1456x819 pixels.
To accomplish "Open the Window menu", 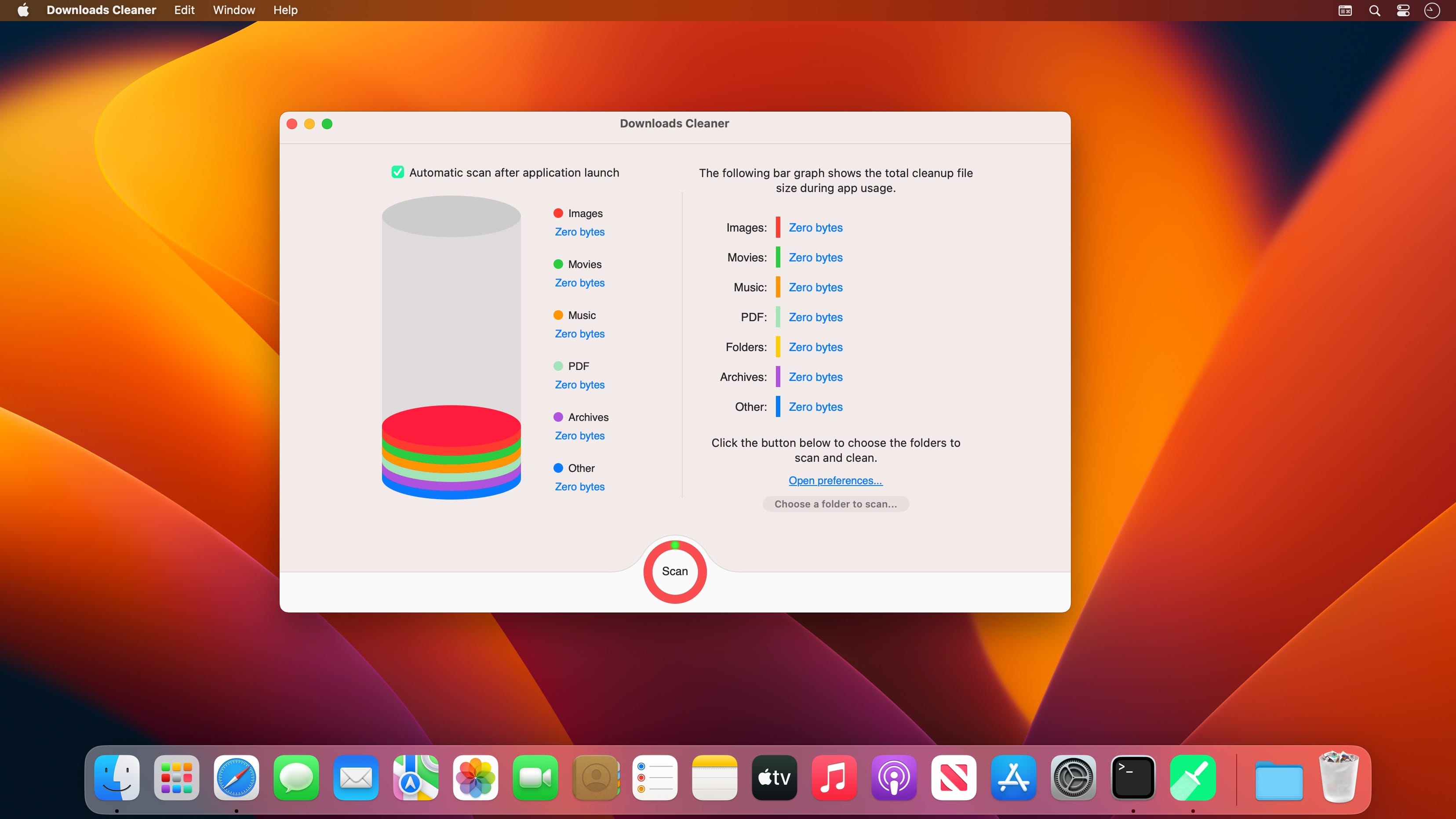I will click(234, 10).
